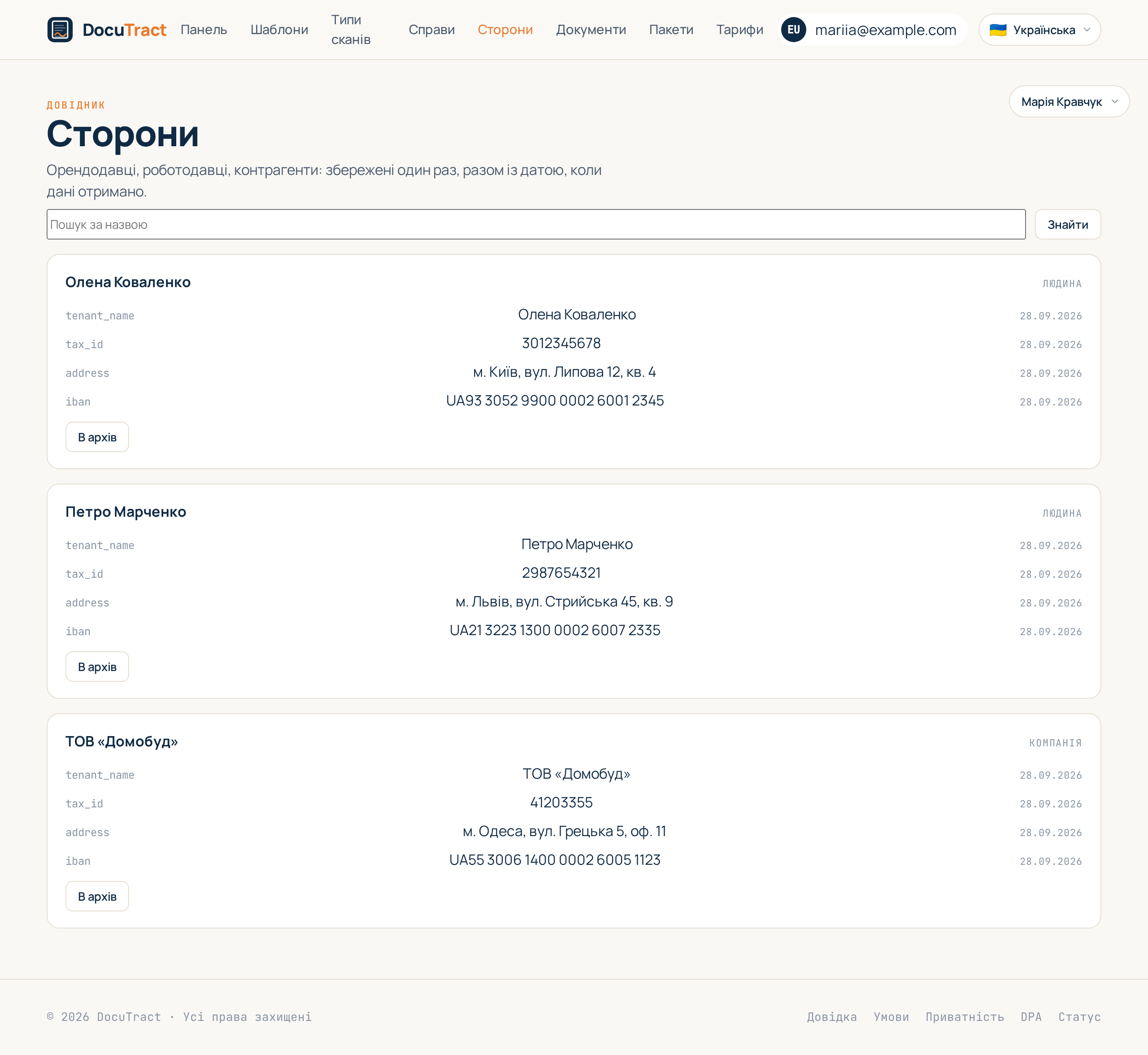Focus the Пошук за назвою search field
Image resolution: width=1148 pixels, height=1055 pixels.
coord(536,224)
